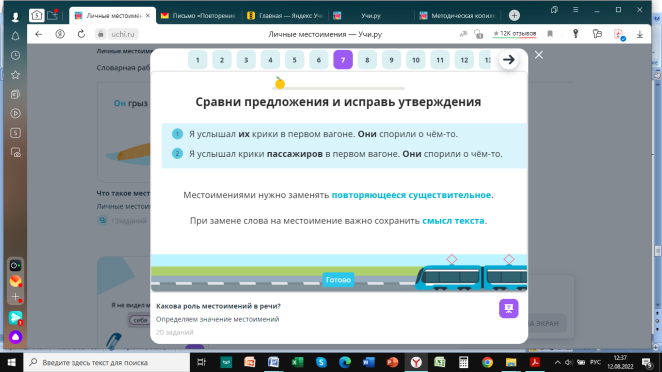Open Yandex Browser from taskbar
662x372 pixels.
[416, 362]
